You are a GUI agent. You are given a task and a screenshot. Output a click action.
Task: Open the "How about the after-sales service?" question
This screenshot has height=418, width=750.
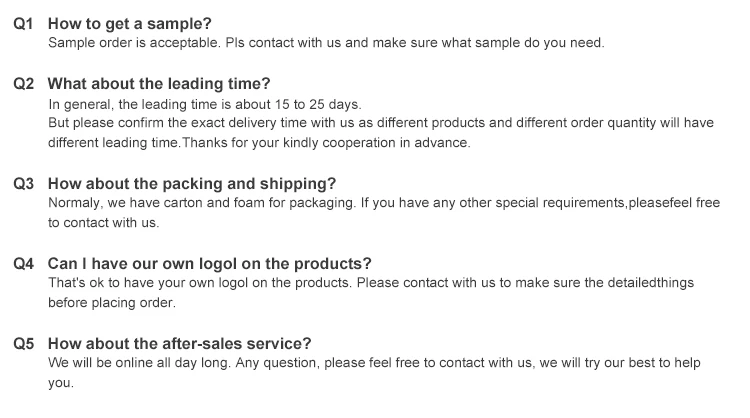click(180, 344)
